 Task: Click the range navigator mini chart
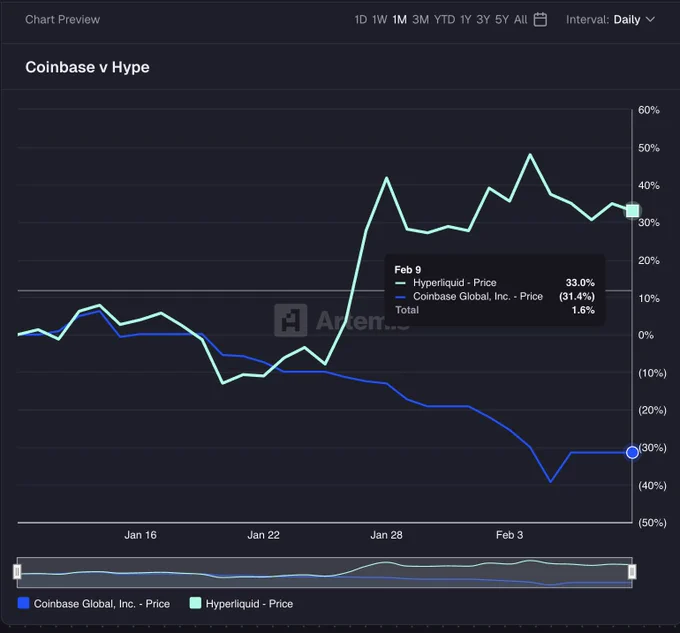click(324, 572)
